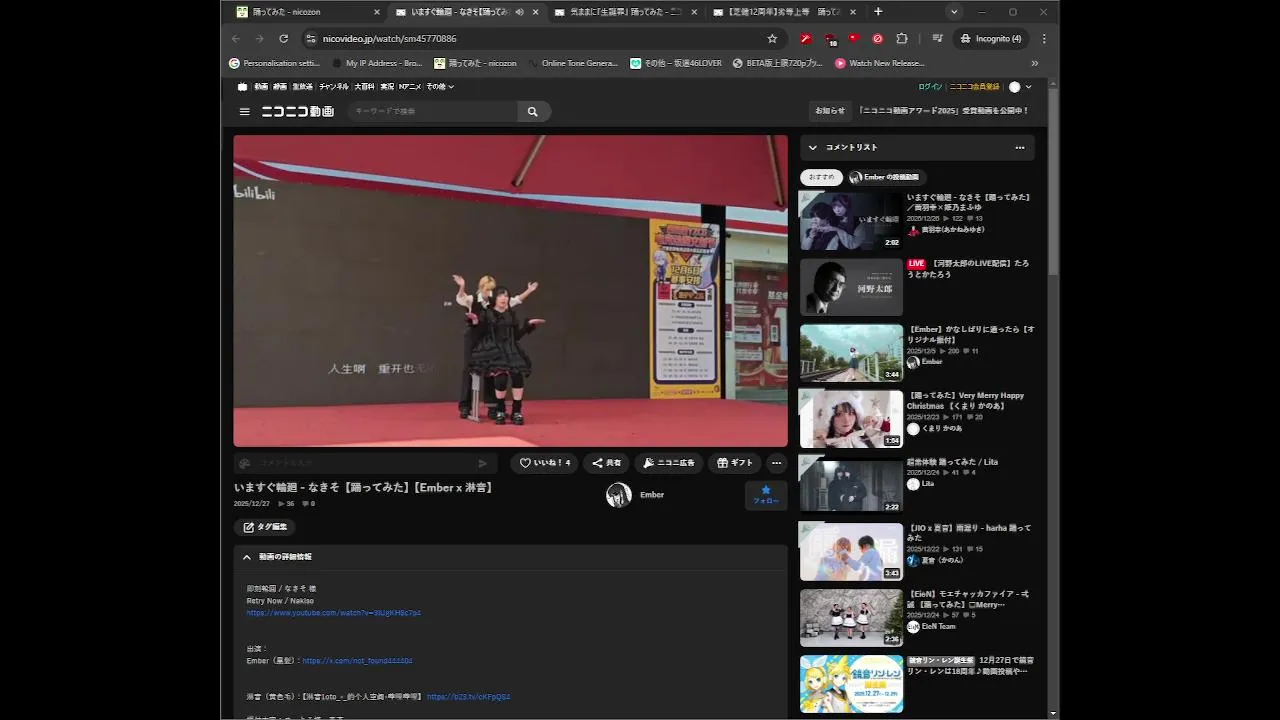Open the b23.tv link in description
This screenshot has width=1280, height=720.
(468, 697)
